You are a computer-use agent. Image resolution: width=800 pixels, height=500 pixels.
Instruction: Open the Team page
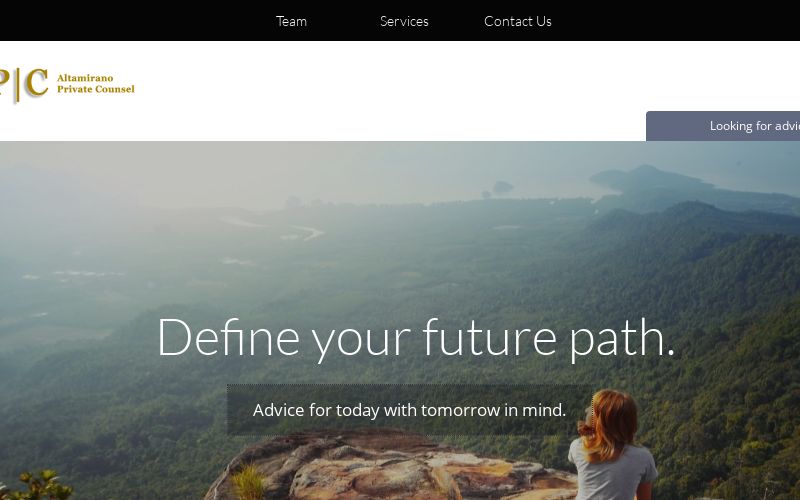click(291, 21)
